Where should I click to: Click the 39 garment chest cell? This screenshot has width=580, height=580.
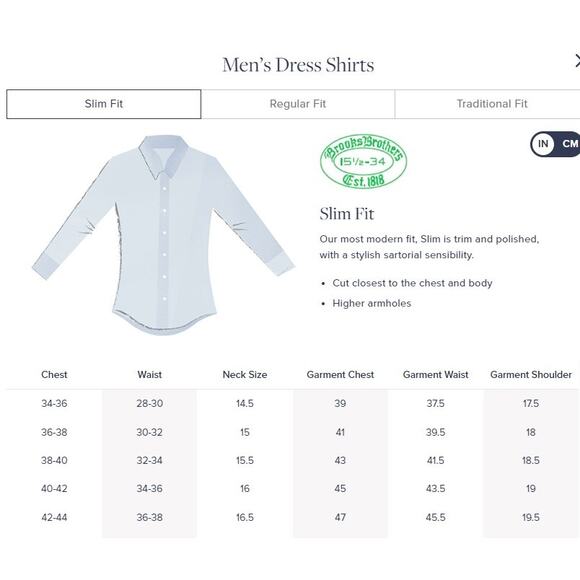(x=340, y=403)
